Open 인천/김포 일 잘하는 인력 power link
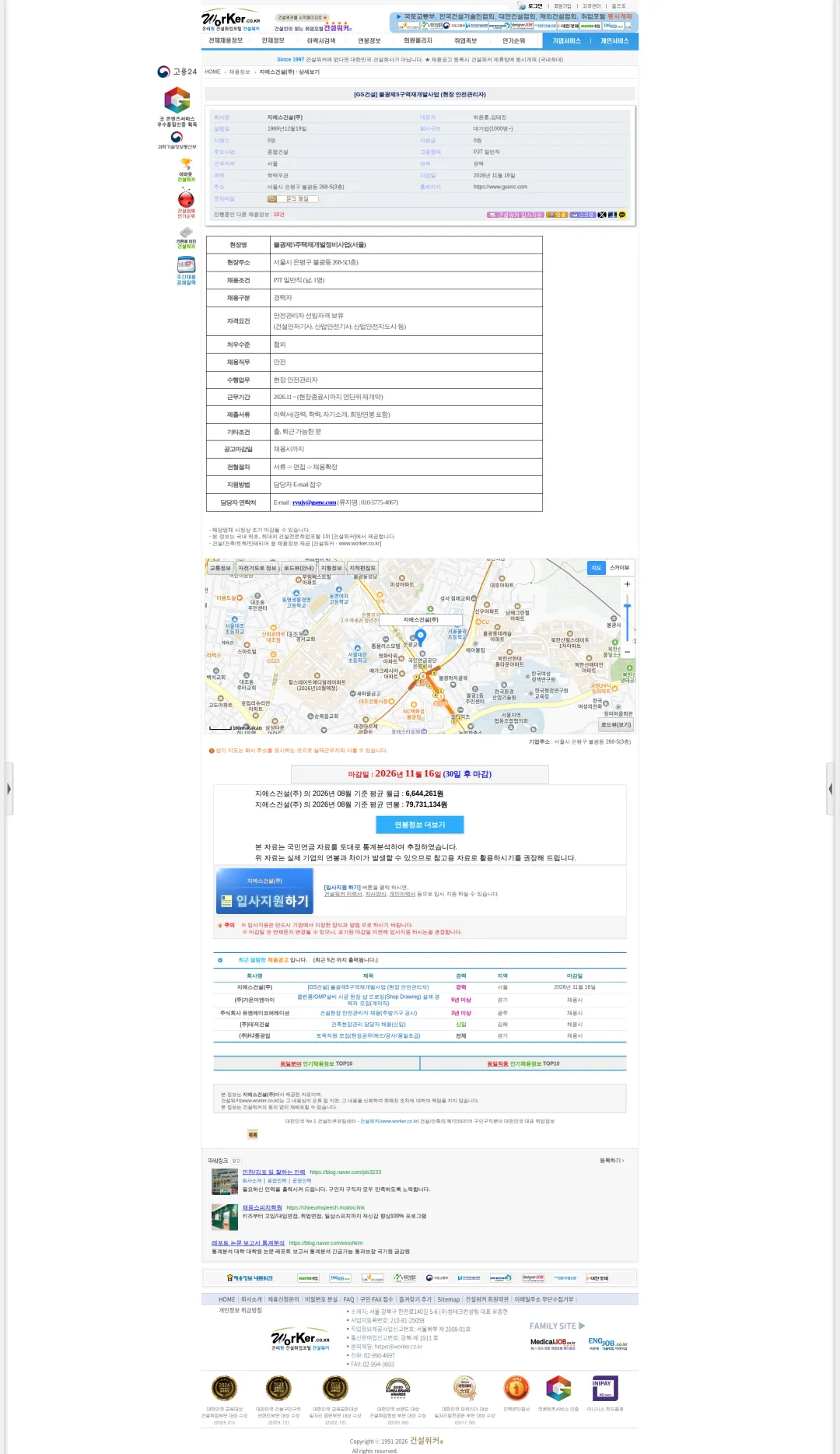 click(274, 1172)
